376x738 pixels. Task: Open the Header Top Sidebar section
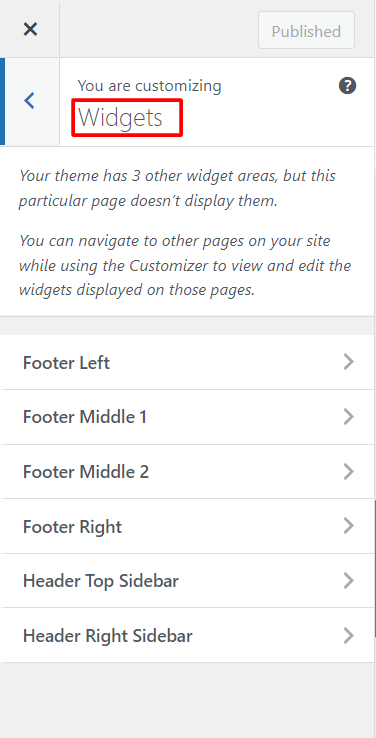(187, 581)
